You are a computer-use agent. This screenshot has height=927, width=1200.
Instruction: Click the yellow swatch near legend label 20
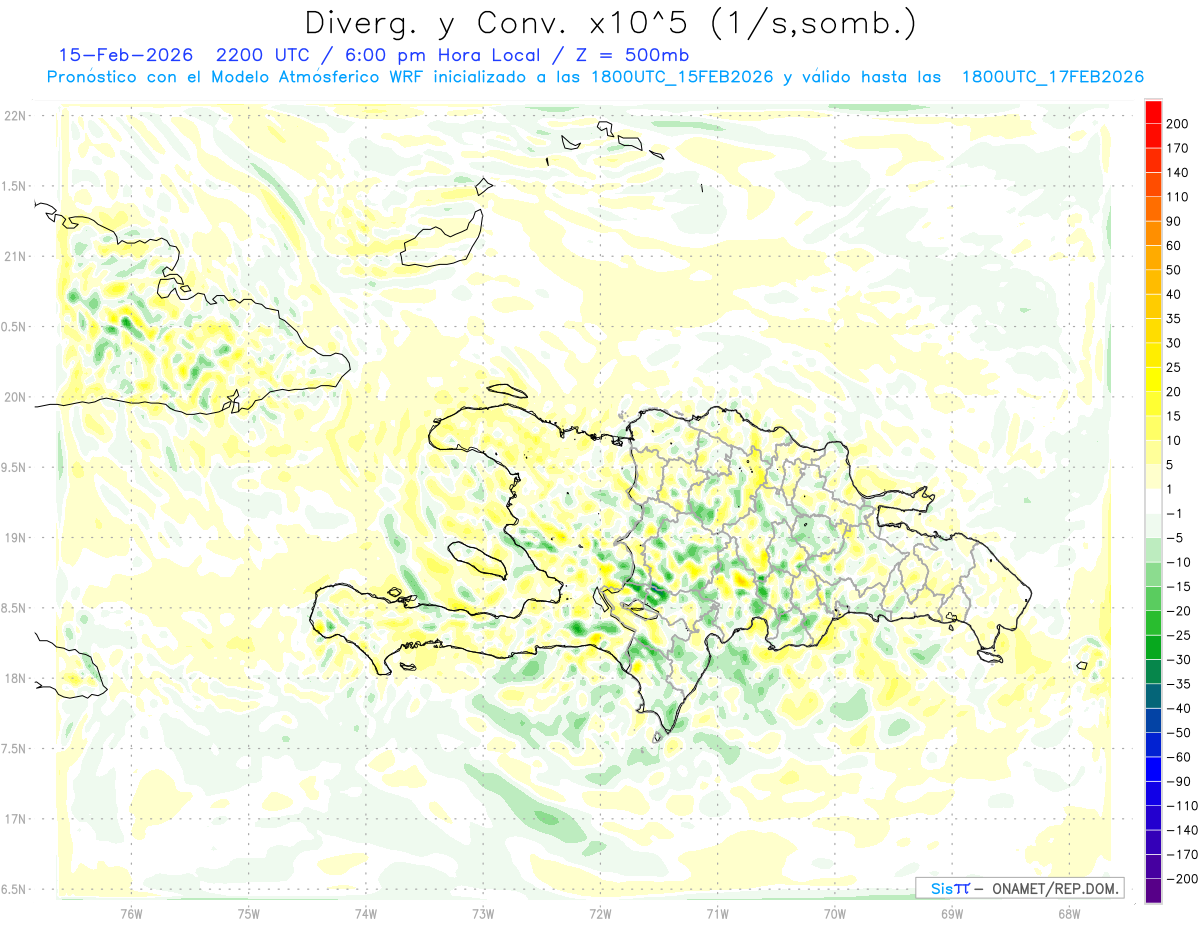[x=1153, y=380]
